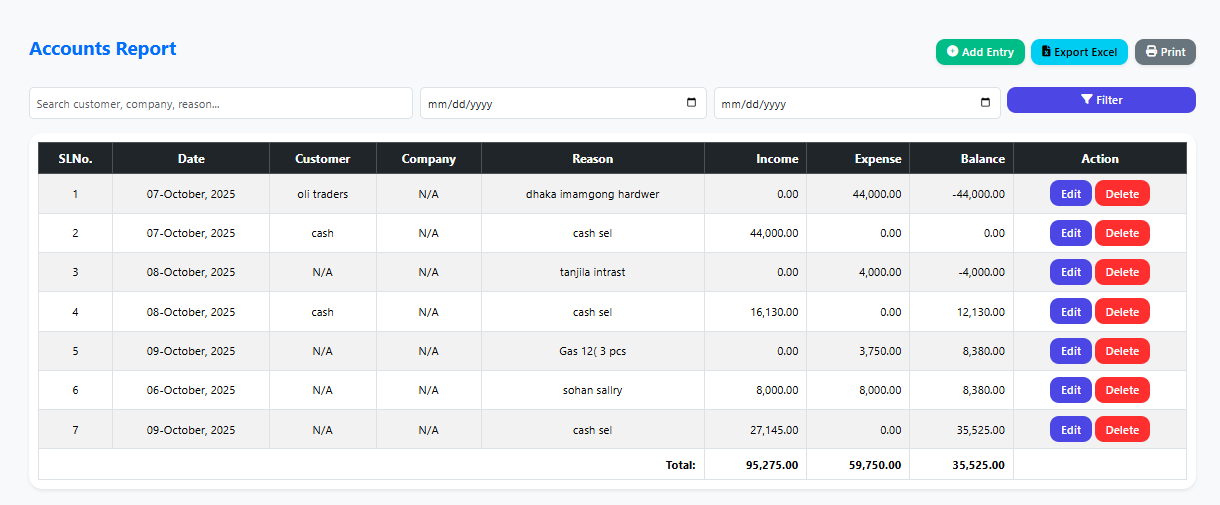Click the Income column header
Viewport: 1220px width, 505px height.
[x=777, y=159]
